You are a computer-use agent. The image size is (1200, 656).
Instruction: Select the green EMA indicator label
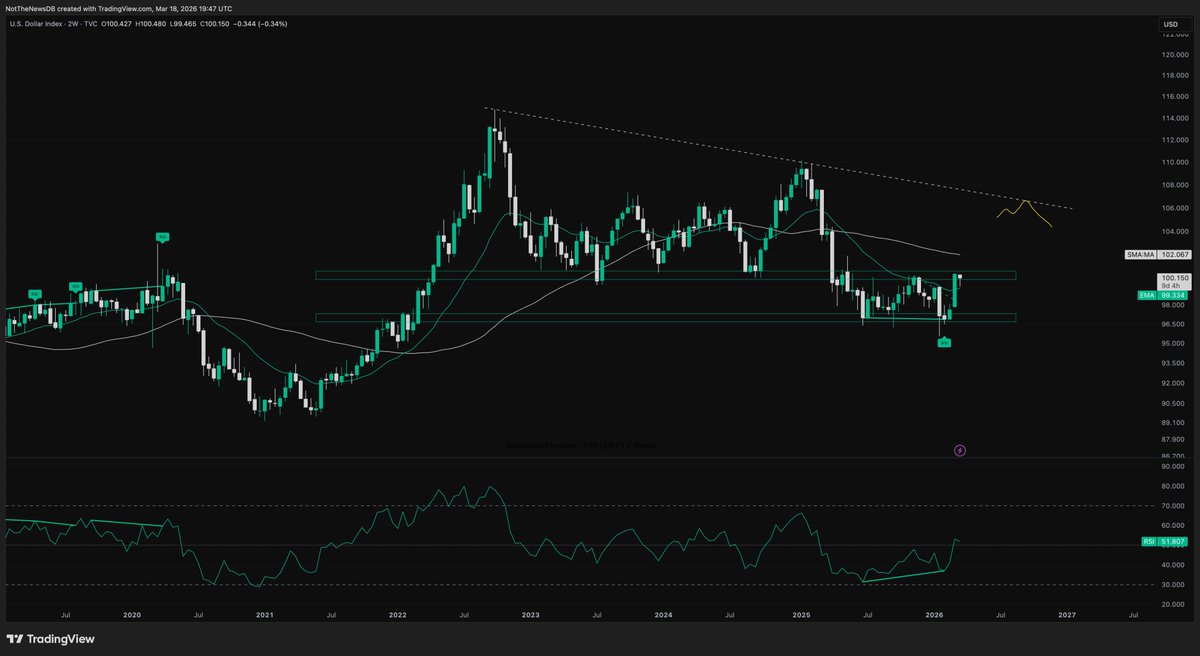click(x=1146, y=296)
